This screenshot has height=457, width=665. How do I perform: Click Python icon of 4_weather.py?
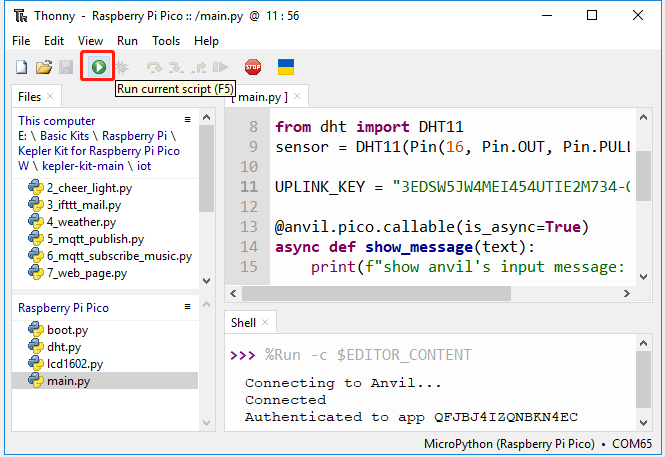(36, 221)
